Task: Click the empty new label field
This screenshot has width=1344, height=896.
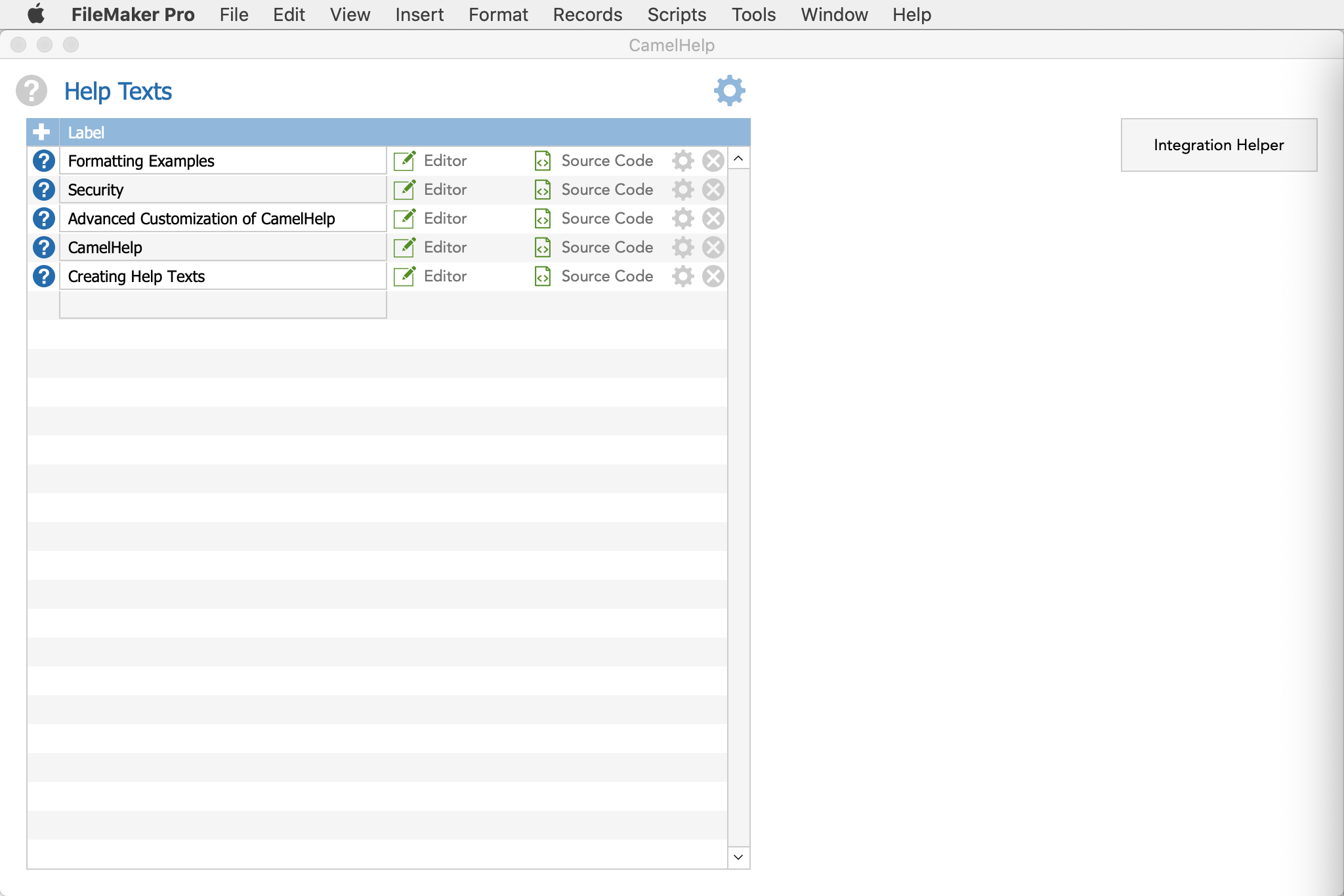Action: [223, 305]
